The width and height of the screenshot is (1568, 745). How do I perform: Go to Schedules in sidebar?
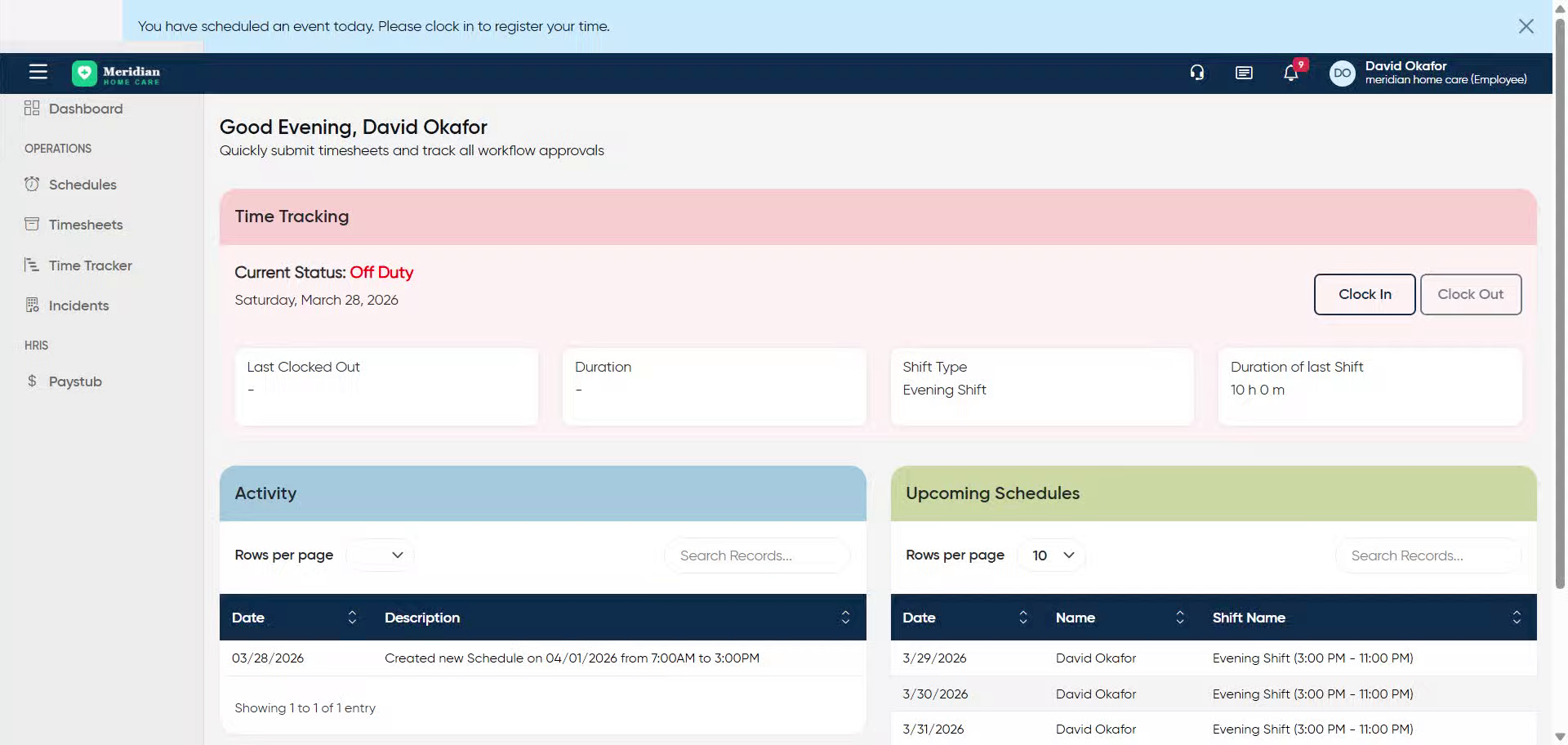click(x=82, y=185)
